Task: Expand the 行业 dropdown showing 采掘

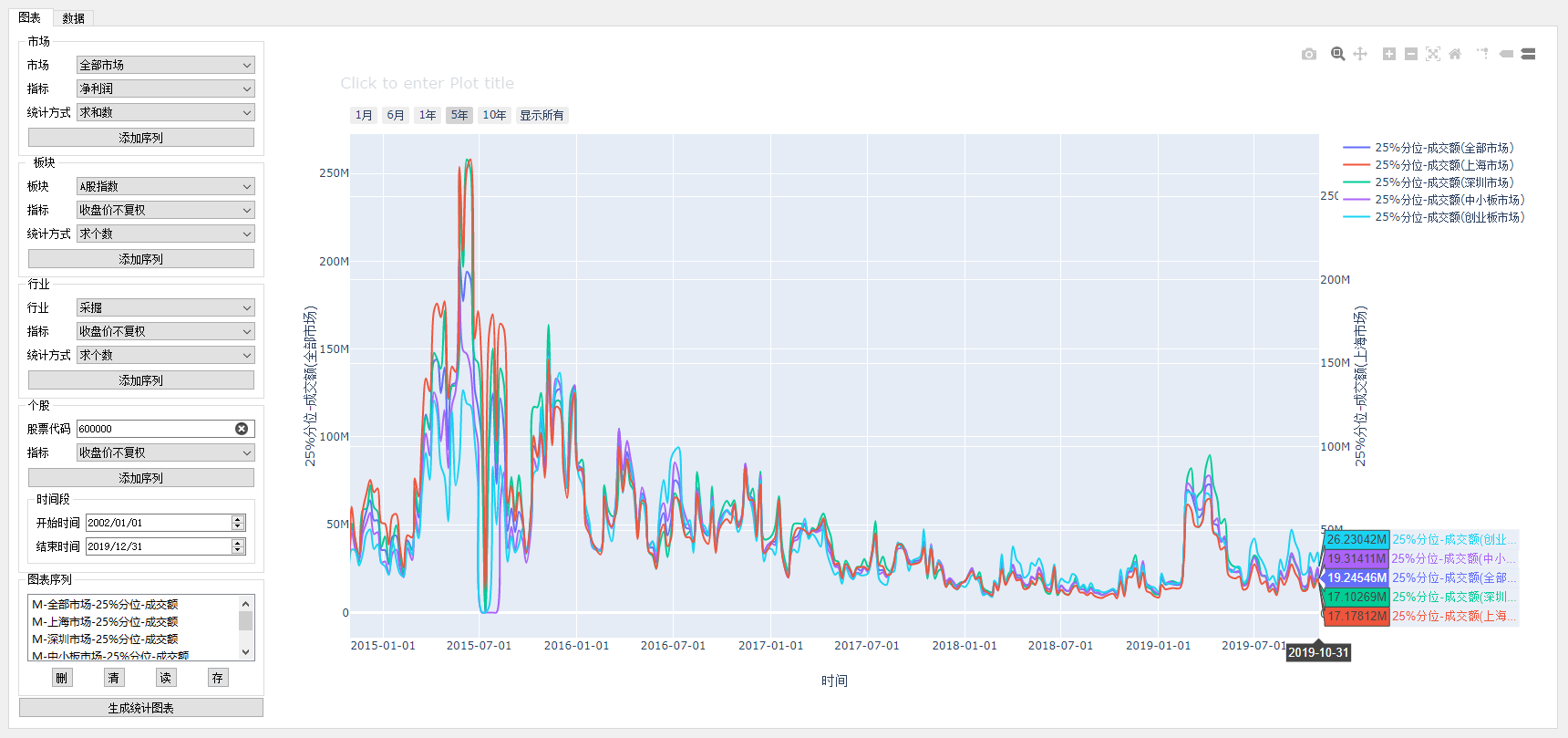Action: [165, 307]
